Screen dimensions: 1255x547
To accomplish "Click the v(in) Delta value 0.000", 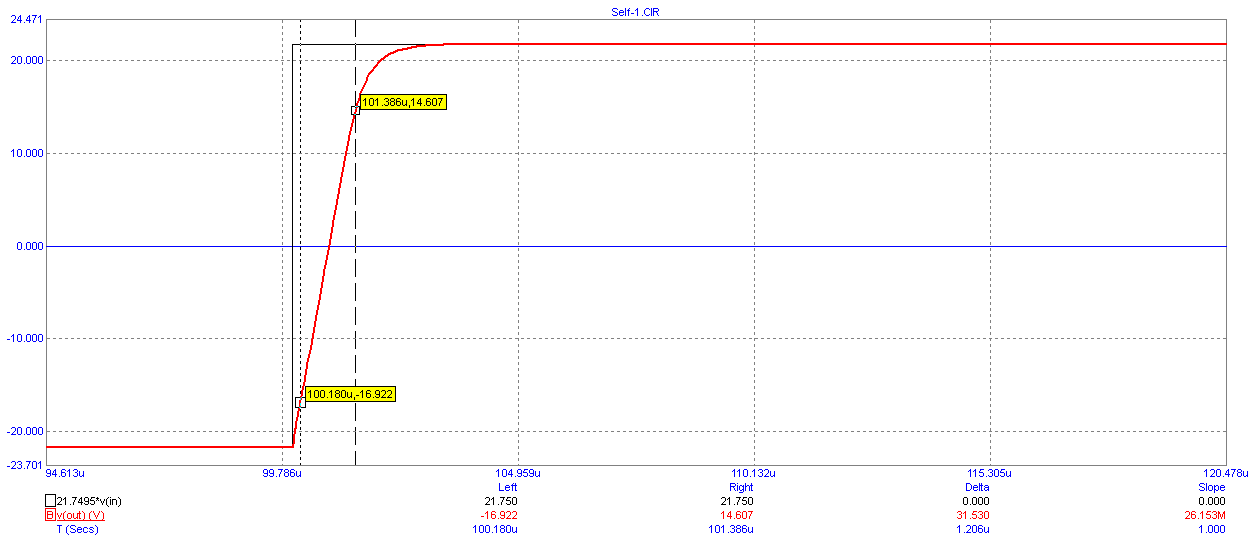I will point(976,501).
